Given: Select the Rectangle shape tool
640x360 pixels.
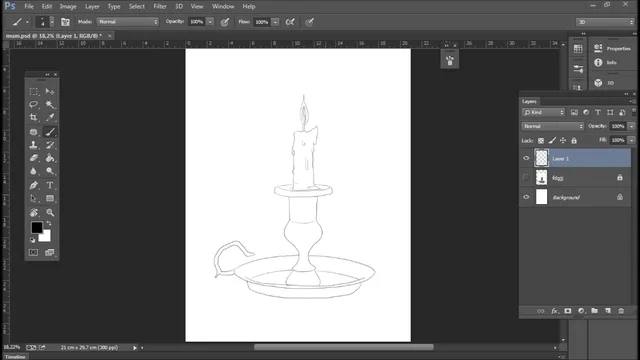Looking at the screenshot, I should tap(50, 198).
